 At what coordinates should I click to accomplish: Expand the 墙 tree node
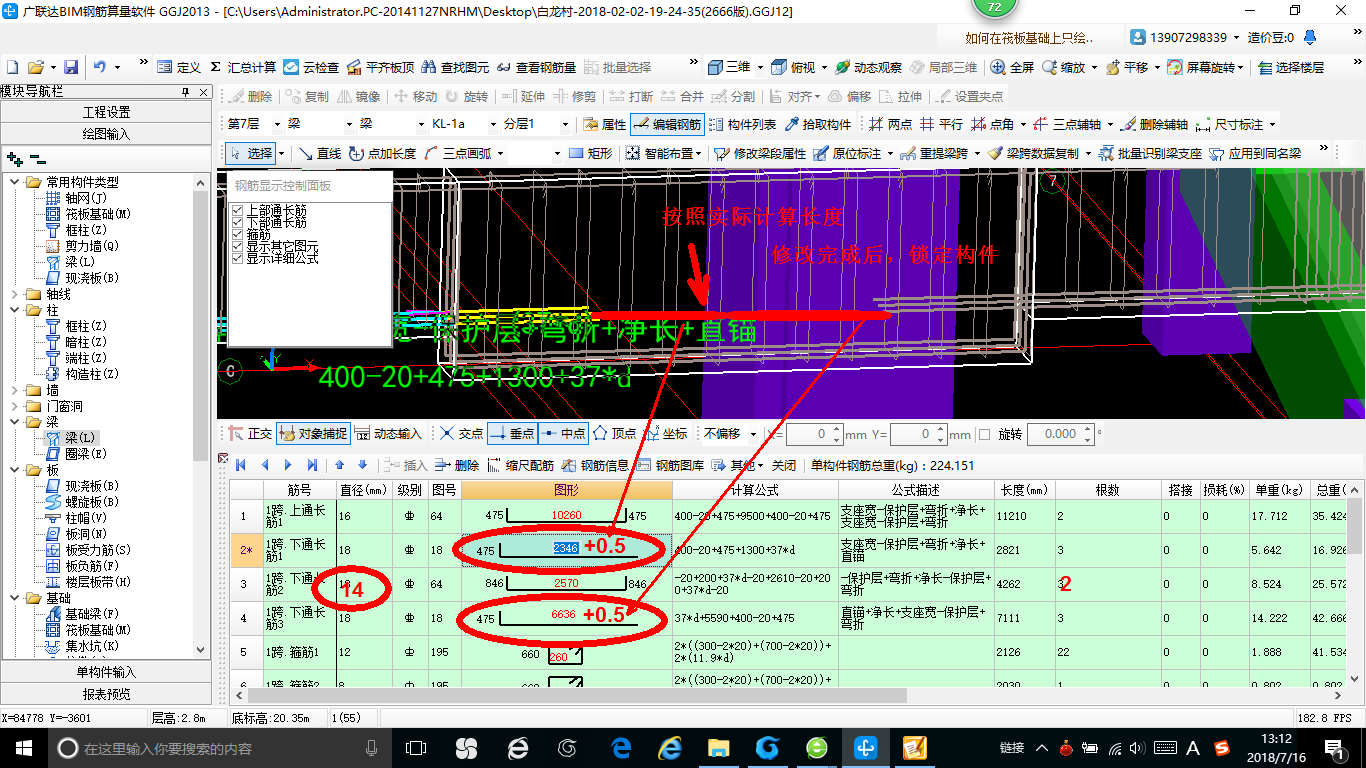[14, 390]
